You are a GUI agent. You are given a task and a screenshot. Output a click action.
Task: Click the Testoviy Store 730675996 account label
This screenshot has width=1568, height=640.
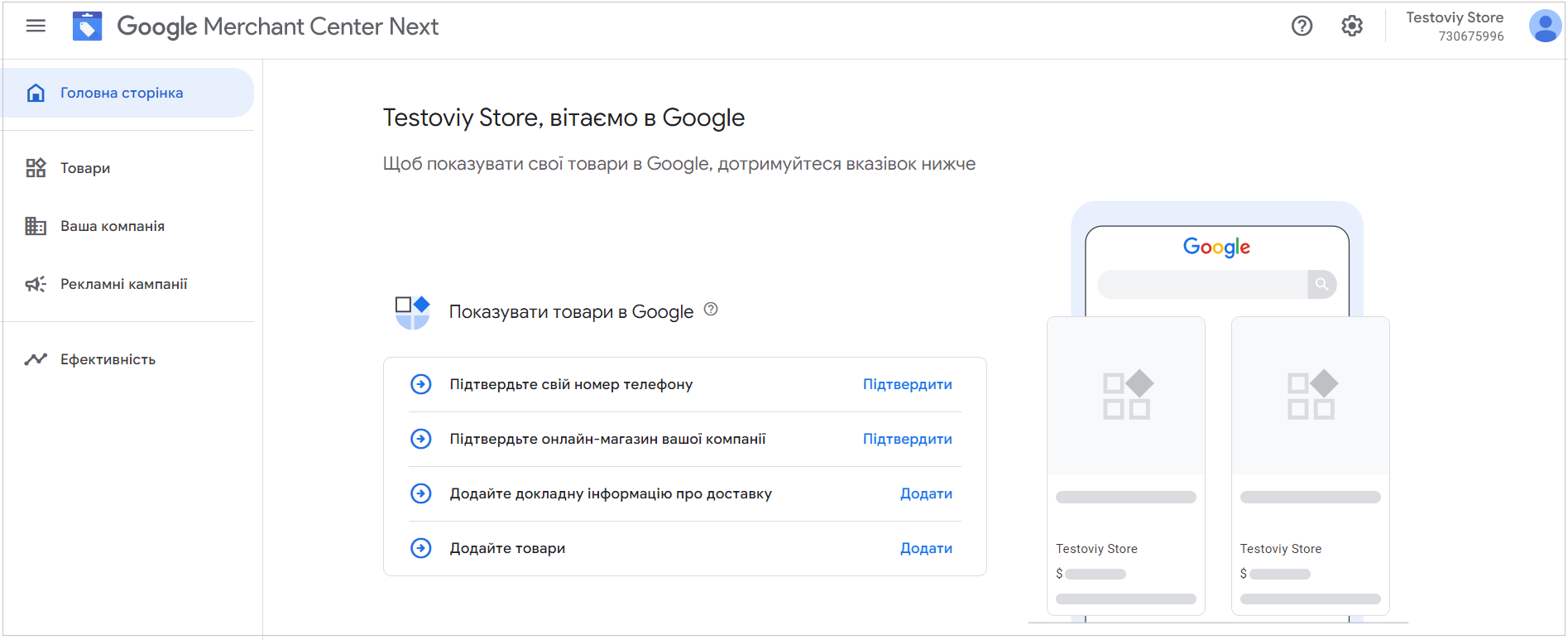[x=1455, y=26]
